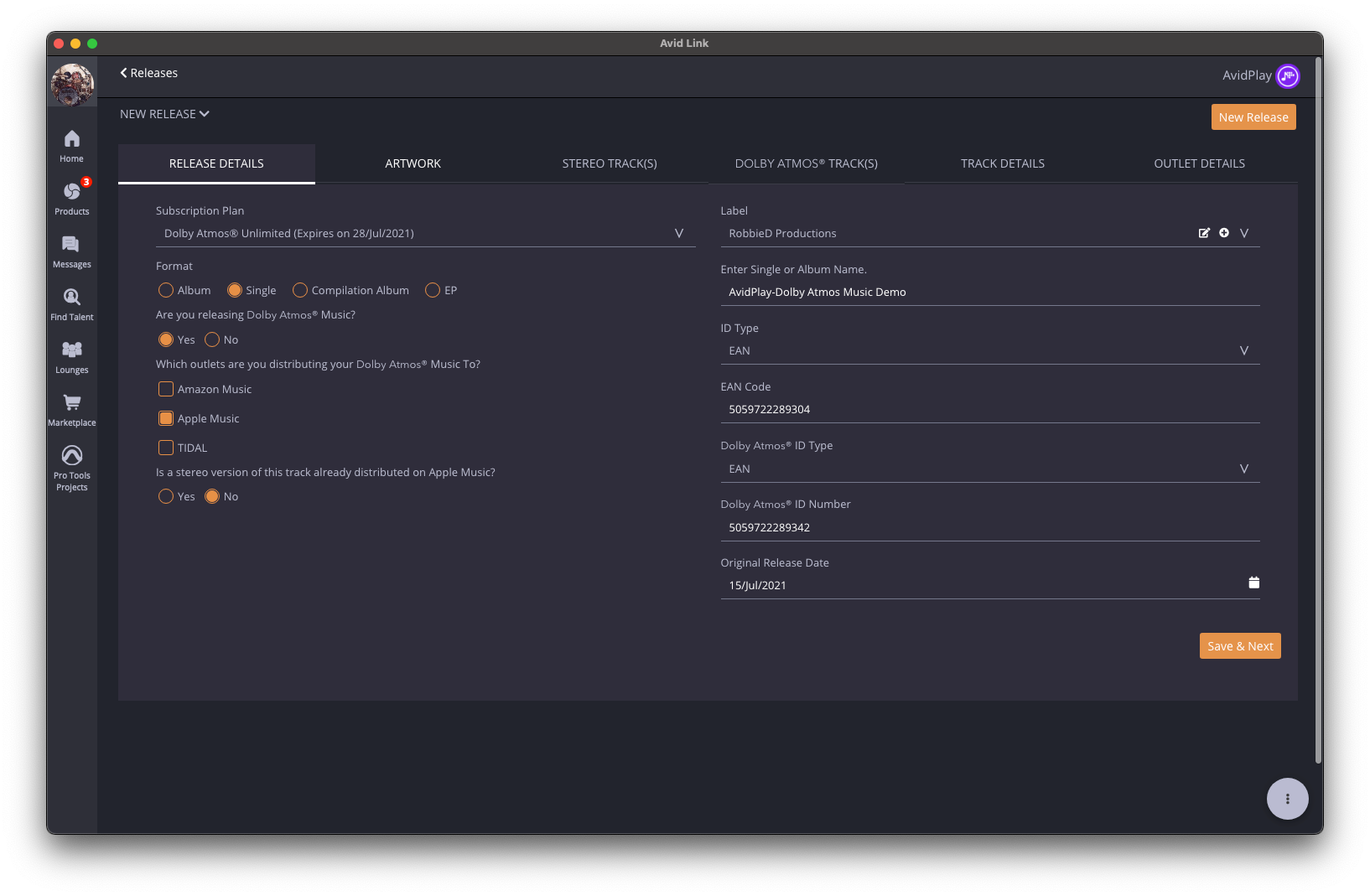Click the window's vertical scrollbar
1370x896 pixels.
pos(1318,411)
